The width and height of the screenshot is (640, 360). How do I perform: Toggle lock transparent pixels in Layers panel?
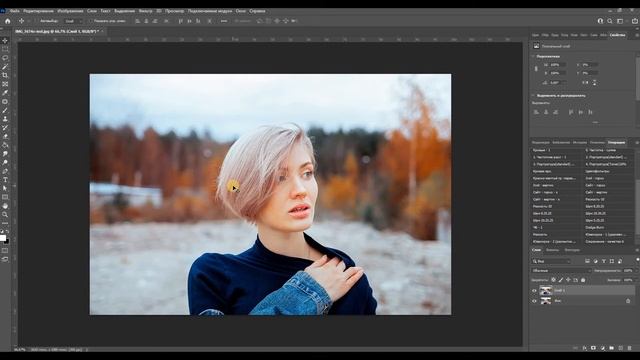[553, 280]
